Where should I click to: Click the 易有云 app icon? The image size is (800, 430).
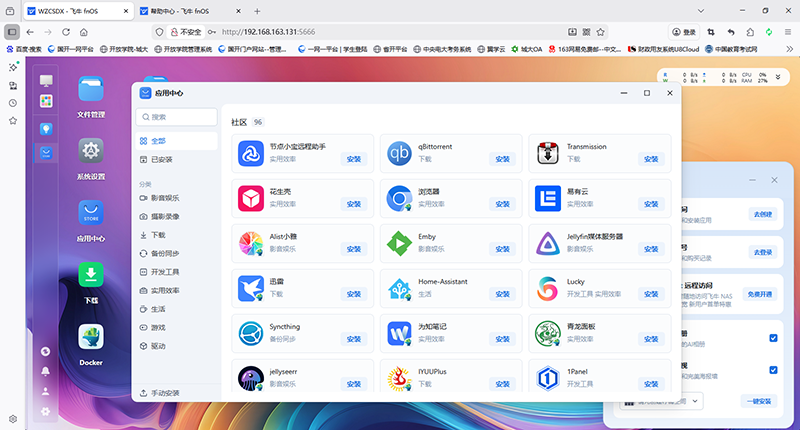tap(547, 198)
